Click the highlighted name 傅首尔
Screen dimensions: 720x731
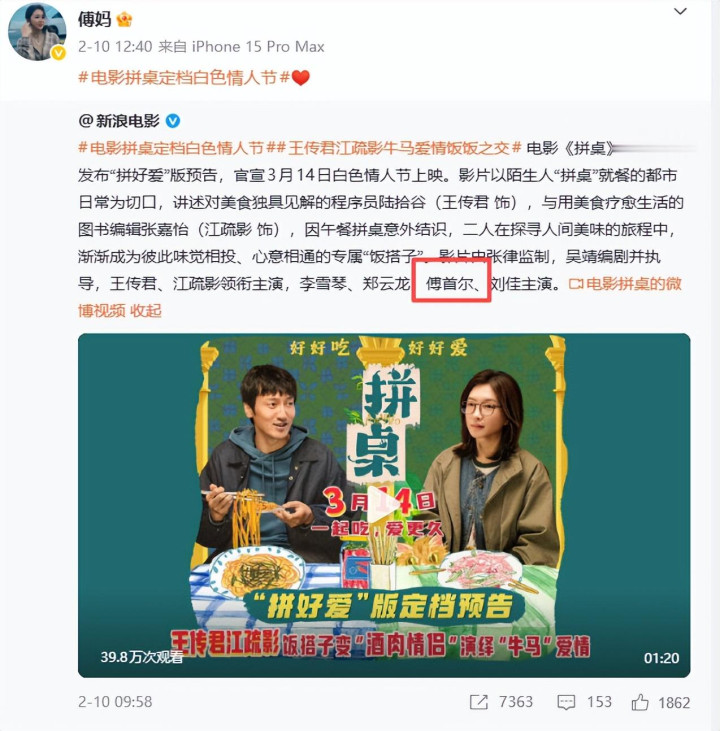pos(450,283)
